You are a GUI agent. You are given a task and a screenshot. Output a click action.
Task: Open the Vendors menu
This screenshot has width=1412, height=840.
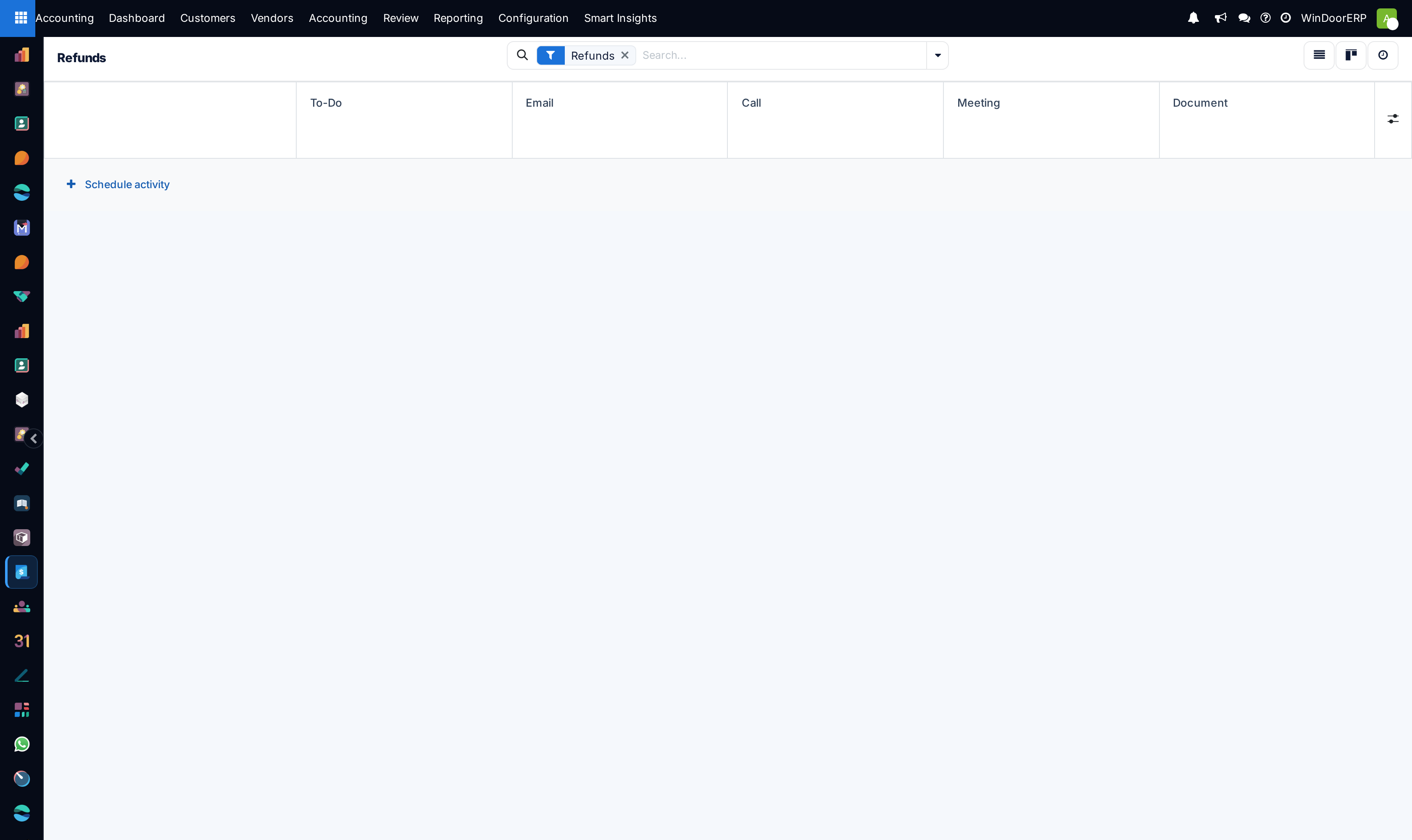[x=272, y=18]
